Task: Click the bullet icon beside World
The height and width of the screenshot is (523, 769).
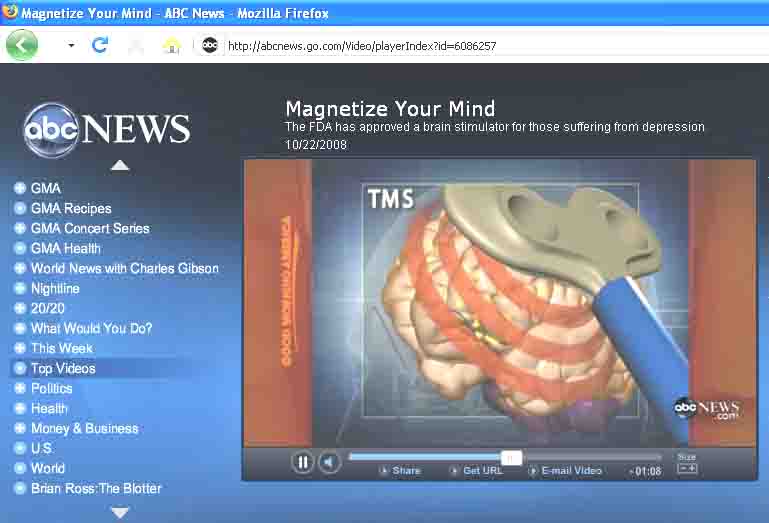Action: tap(20, 468)
